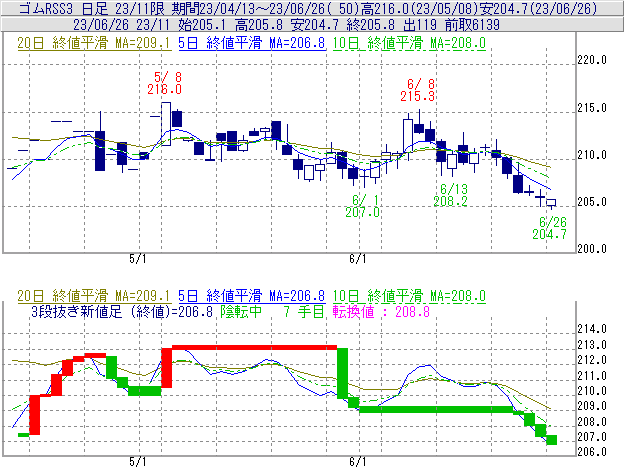The height and width of the screenshot is (475, 624).
Task: Click the long green bar at 209.0 level
Action: tap(436, 409)
